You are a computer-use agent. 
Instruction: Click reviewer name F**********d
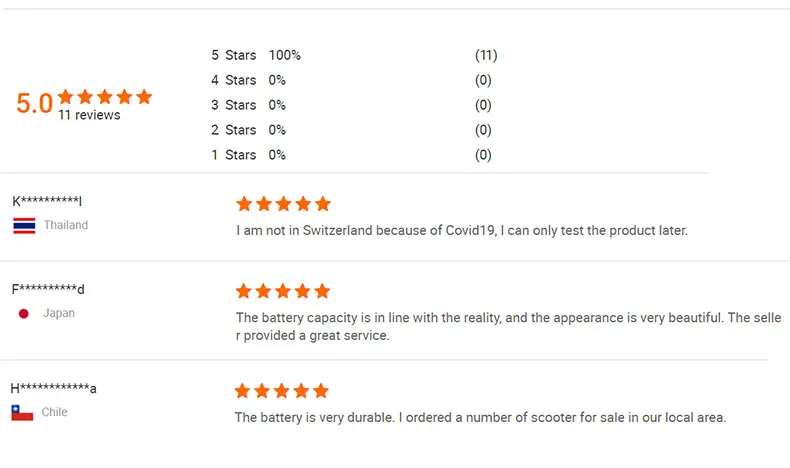click(48, 290)
